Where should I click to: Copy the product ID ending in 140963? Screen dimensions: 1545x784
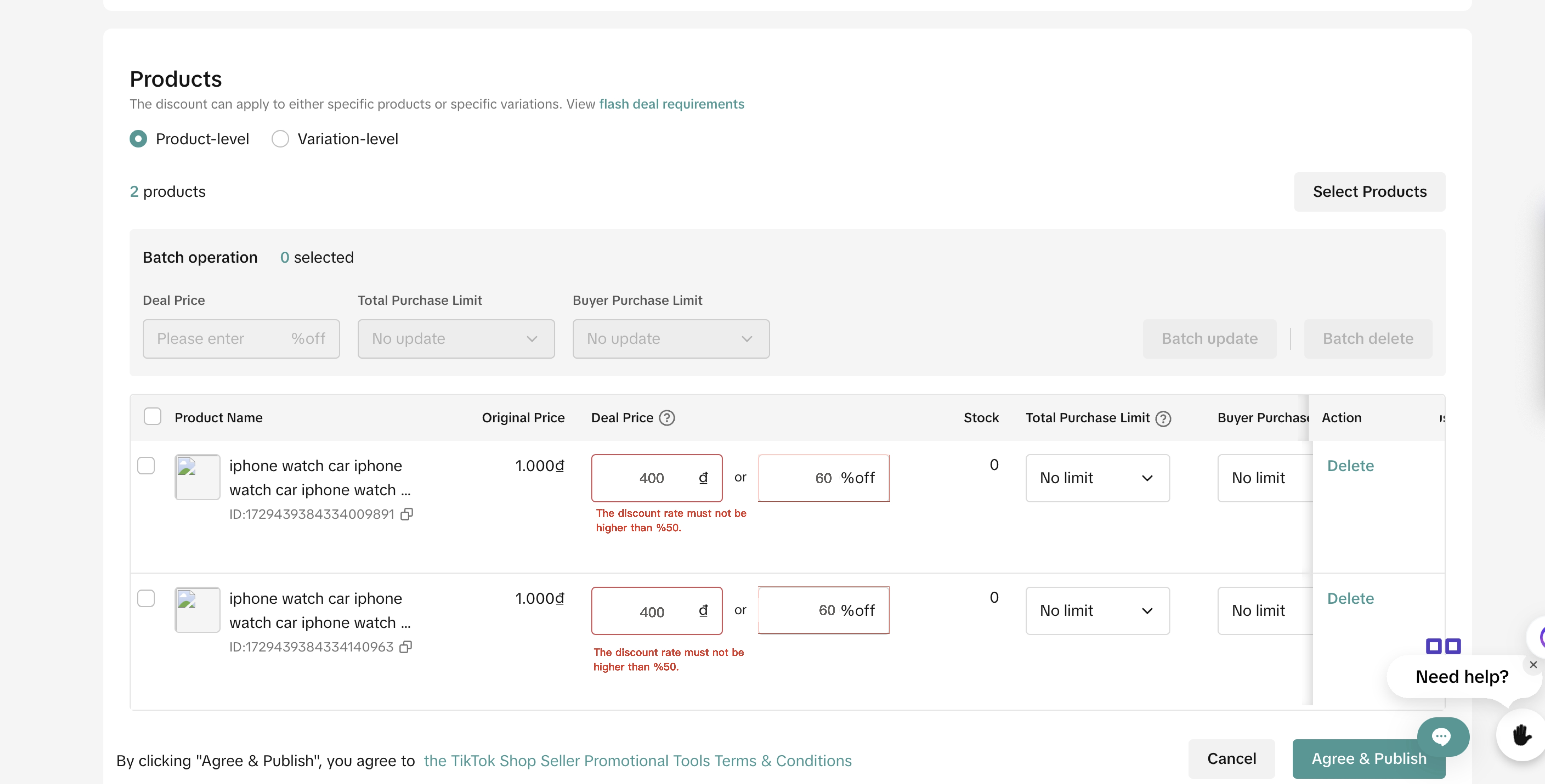[x=405, y=647]
